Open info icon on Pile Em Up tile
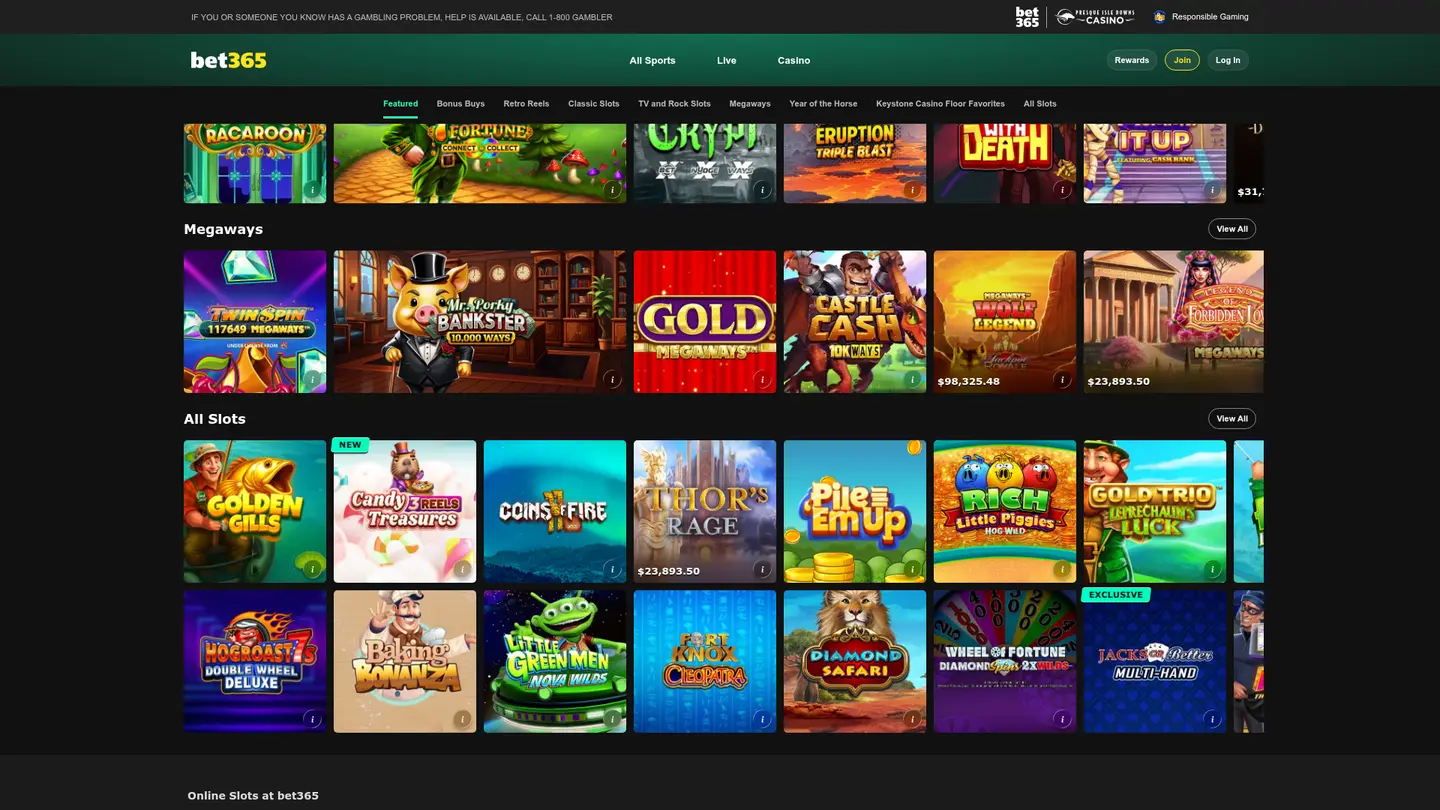The height and width of the screenshot is (810, 1440). click(x=912, y=569)
